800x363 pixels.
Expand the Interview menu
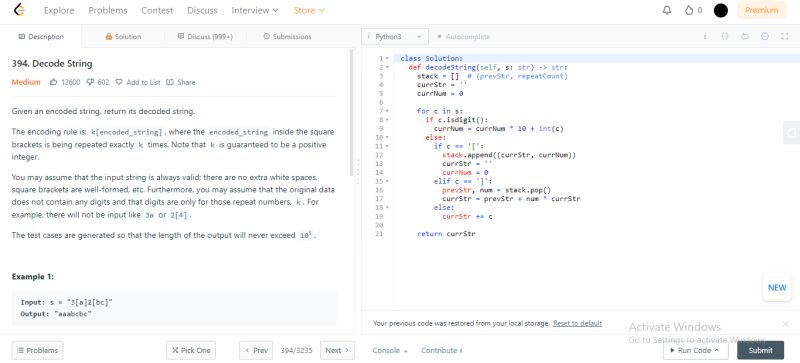coord(255,10)
